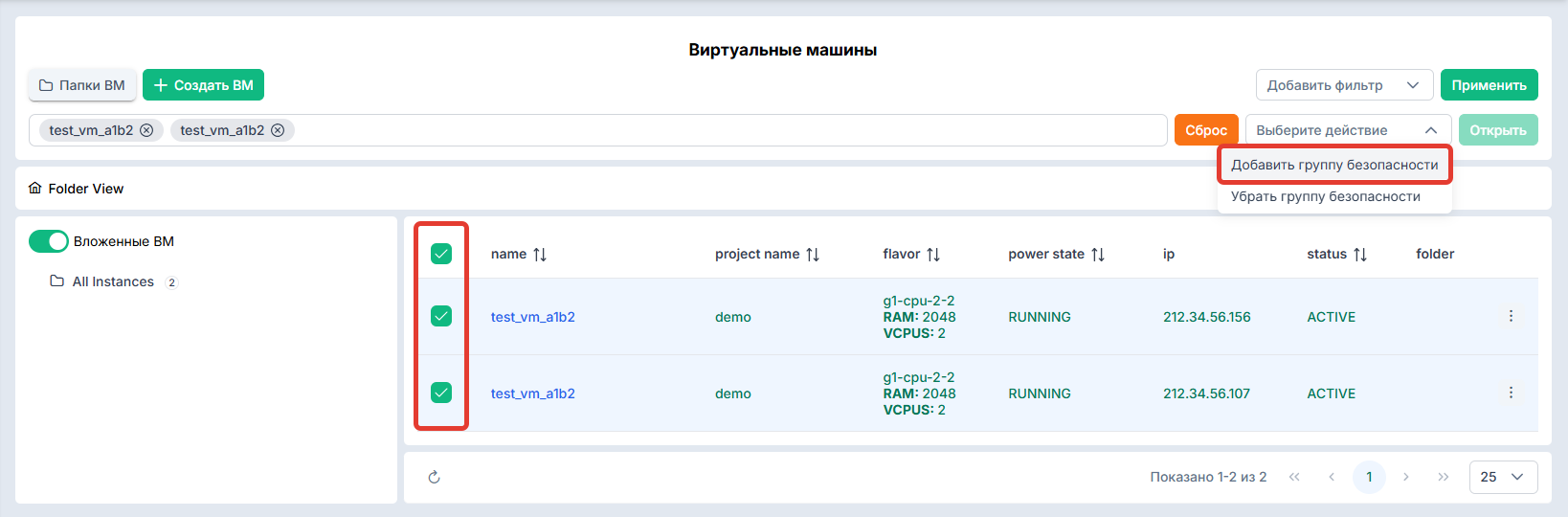Open the Папки ВМ folders button
The width and height of the screenshot is (1568, 517).
pyautogui.click(x=81, y=85)
